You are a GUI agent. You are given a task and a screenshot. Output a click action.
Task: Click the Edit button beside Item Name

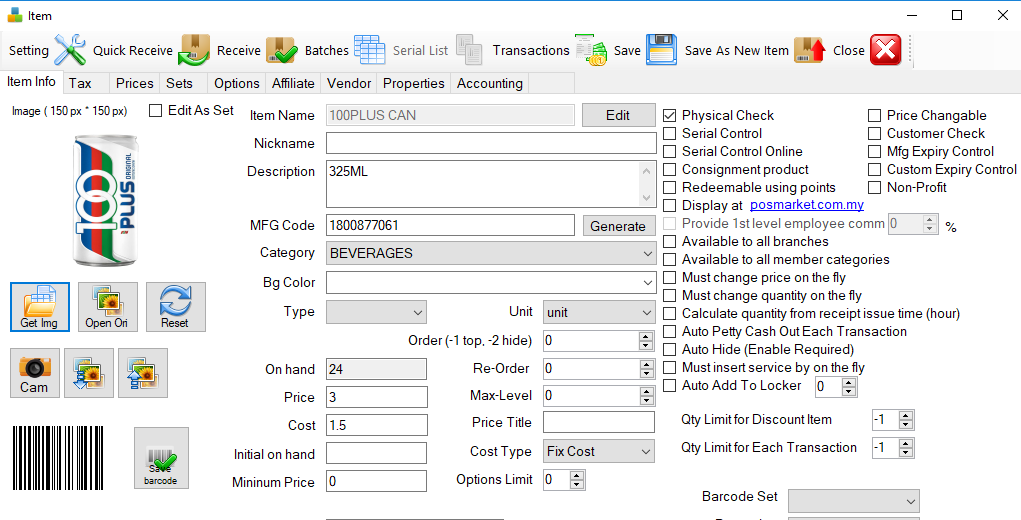[618, 115]
